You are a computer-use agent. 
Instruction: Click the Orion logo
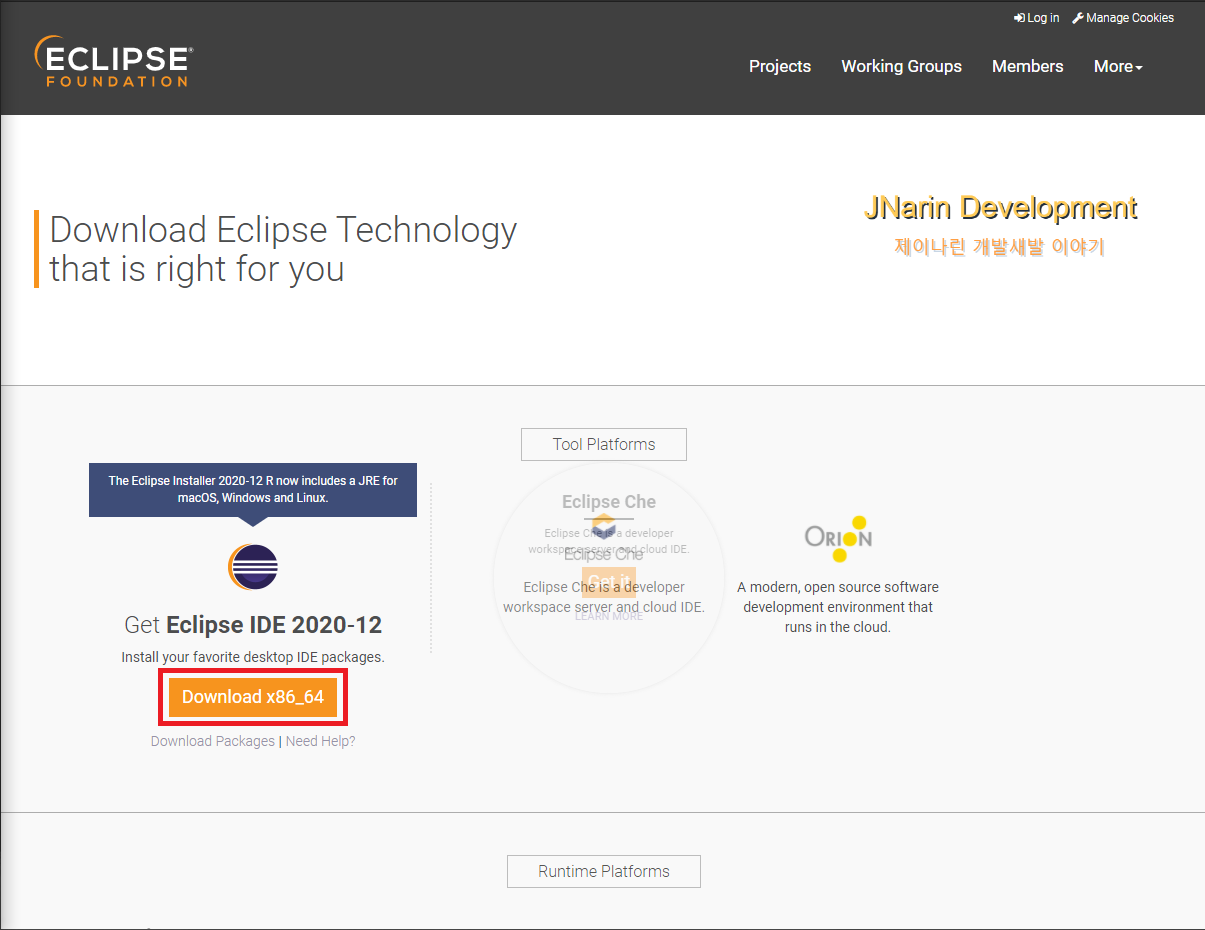pyautogui.click(x=838, y=538)
